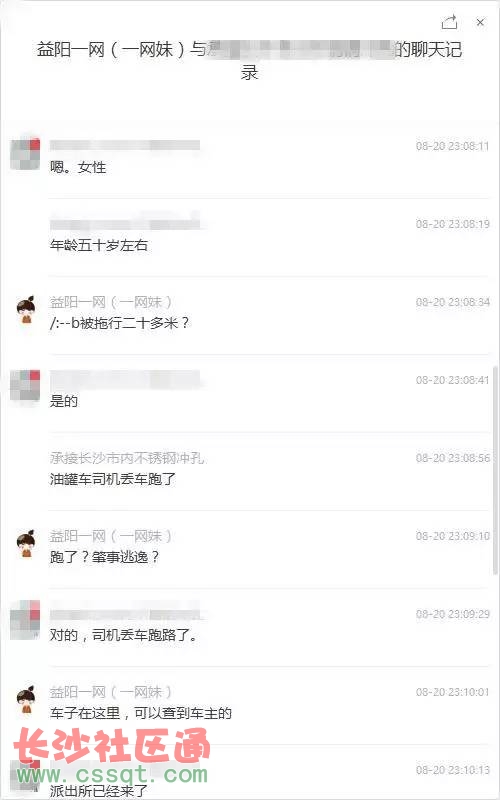Click the www.cssqt.com watermark link

coord(112,775)
